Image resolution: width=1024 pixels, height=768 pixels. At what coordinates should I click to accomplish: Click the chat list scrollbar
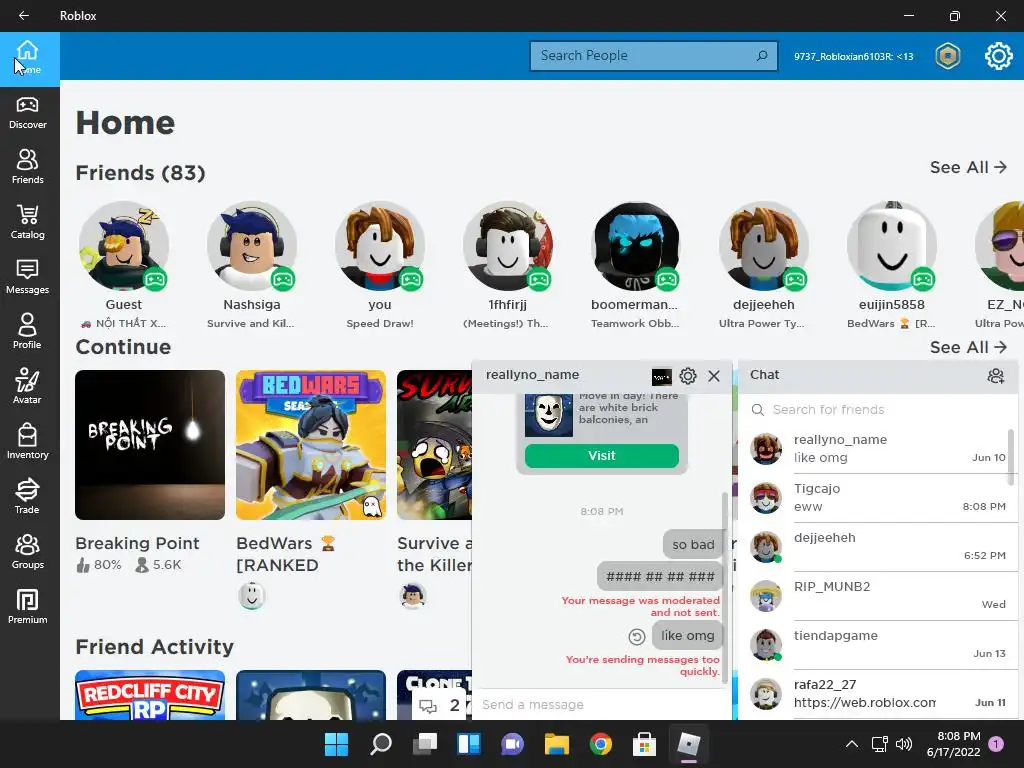click(1011, 457)
